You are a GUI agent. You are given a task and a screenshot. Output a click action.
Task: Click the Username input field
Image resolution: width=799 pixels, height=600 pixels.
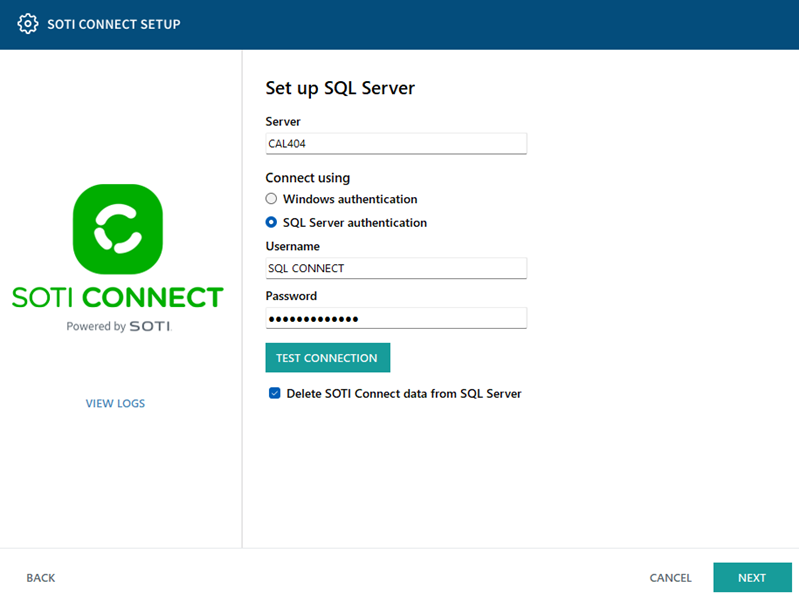pos(396,268)
